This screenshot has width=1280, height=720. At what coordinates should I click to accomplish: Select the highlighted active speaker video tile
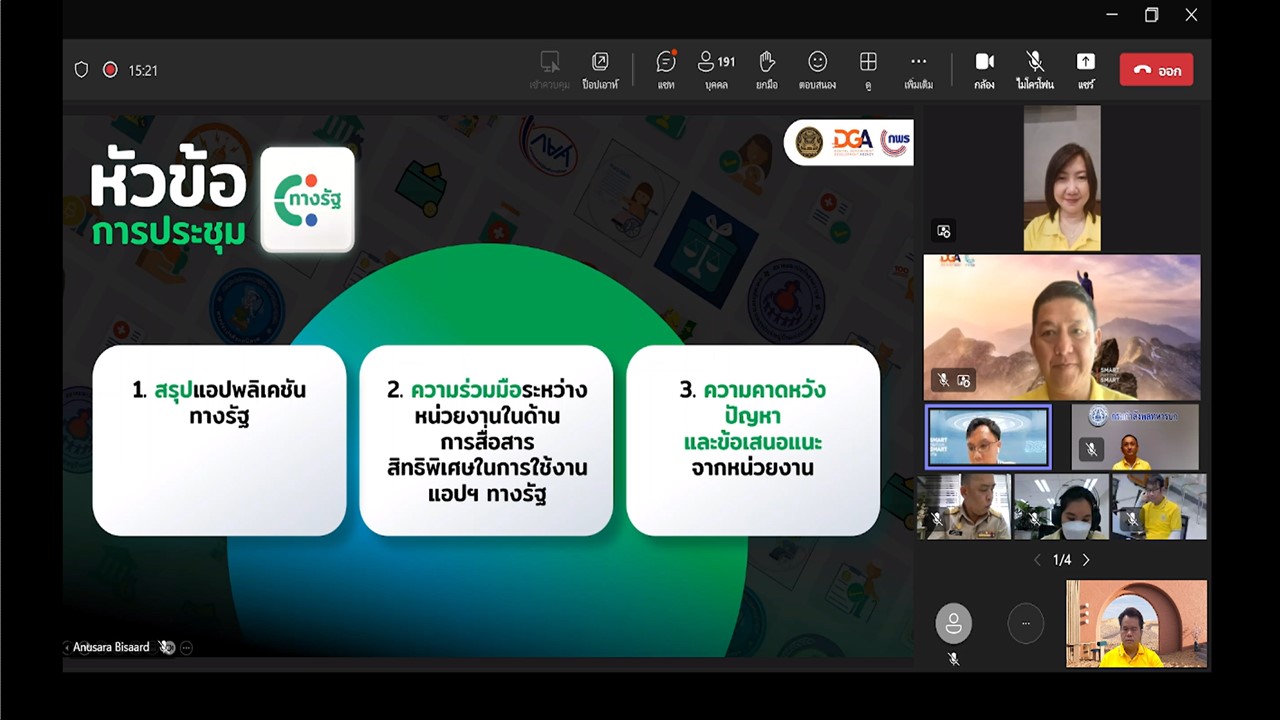(x=988, y=437)
